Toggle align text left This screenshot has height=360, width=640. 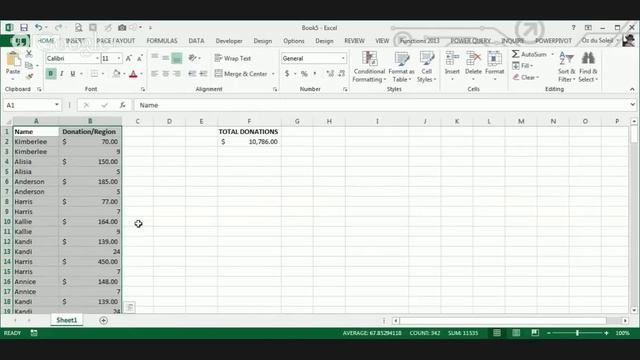tap(155, 74)
